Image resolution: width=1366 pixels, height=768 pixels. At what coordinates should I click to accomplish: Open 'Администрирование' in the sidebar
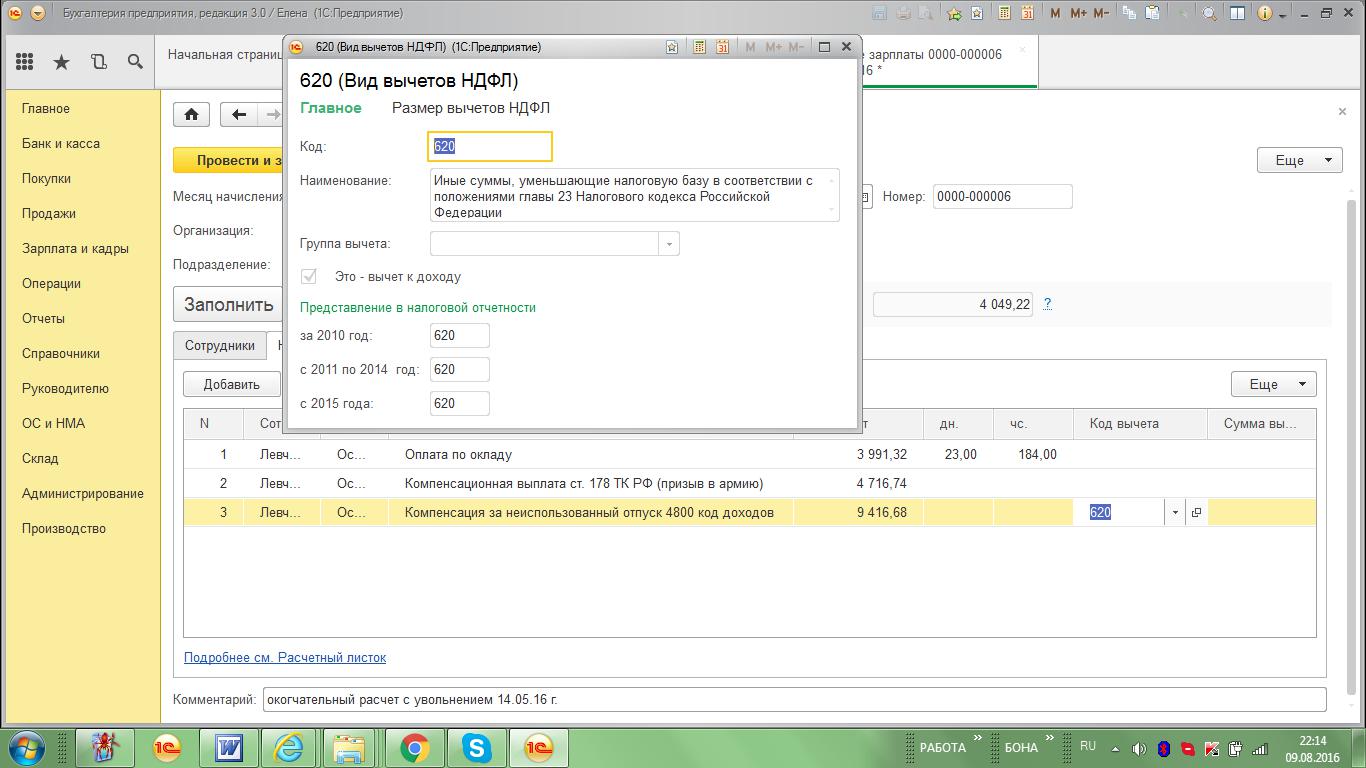83,493
